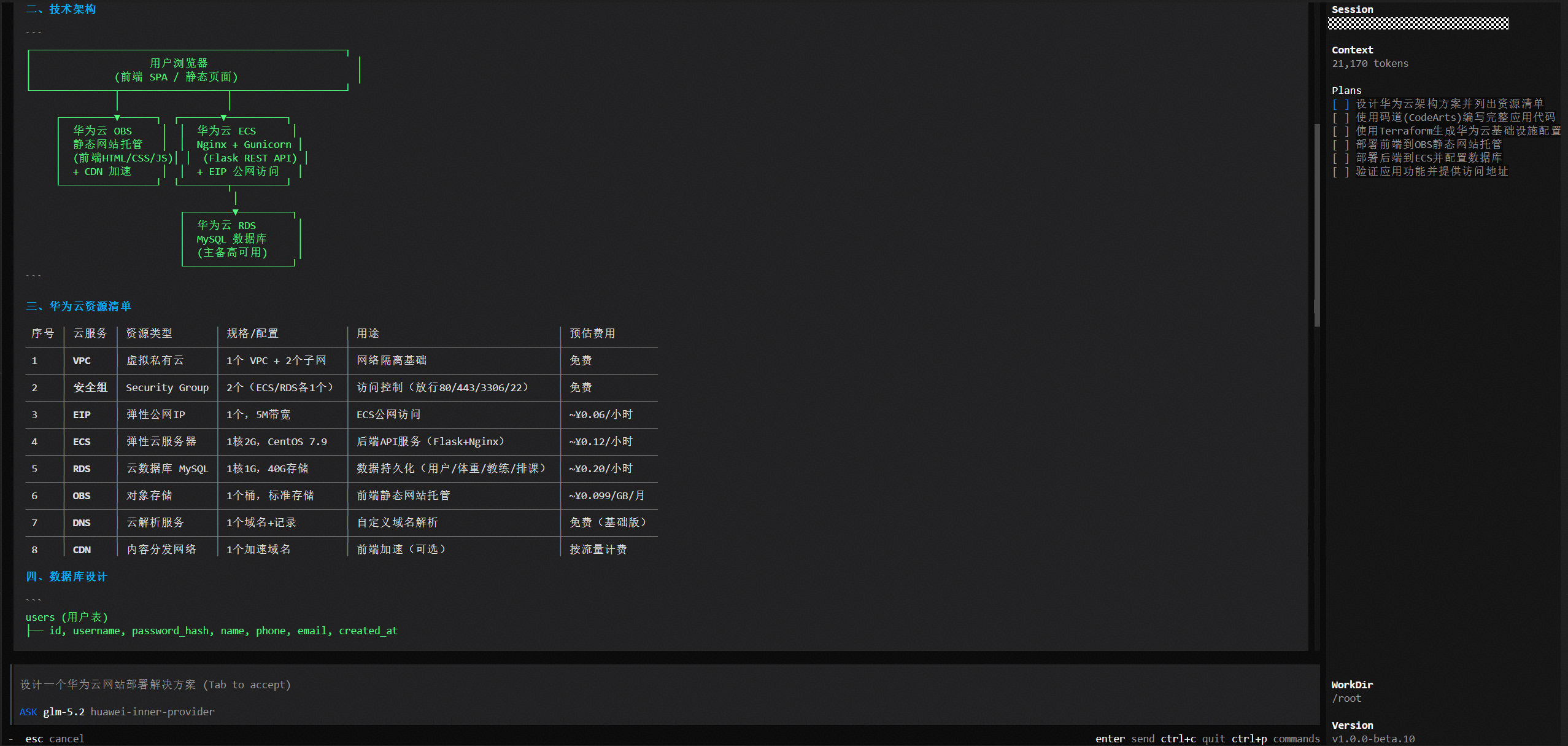
Task: Click the 1核2G, CentOS 7.9 spec cell
Action: 277,441
